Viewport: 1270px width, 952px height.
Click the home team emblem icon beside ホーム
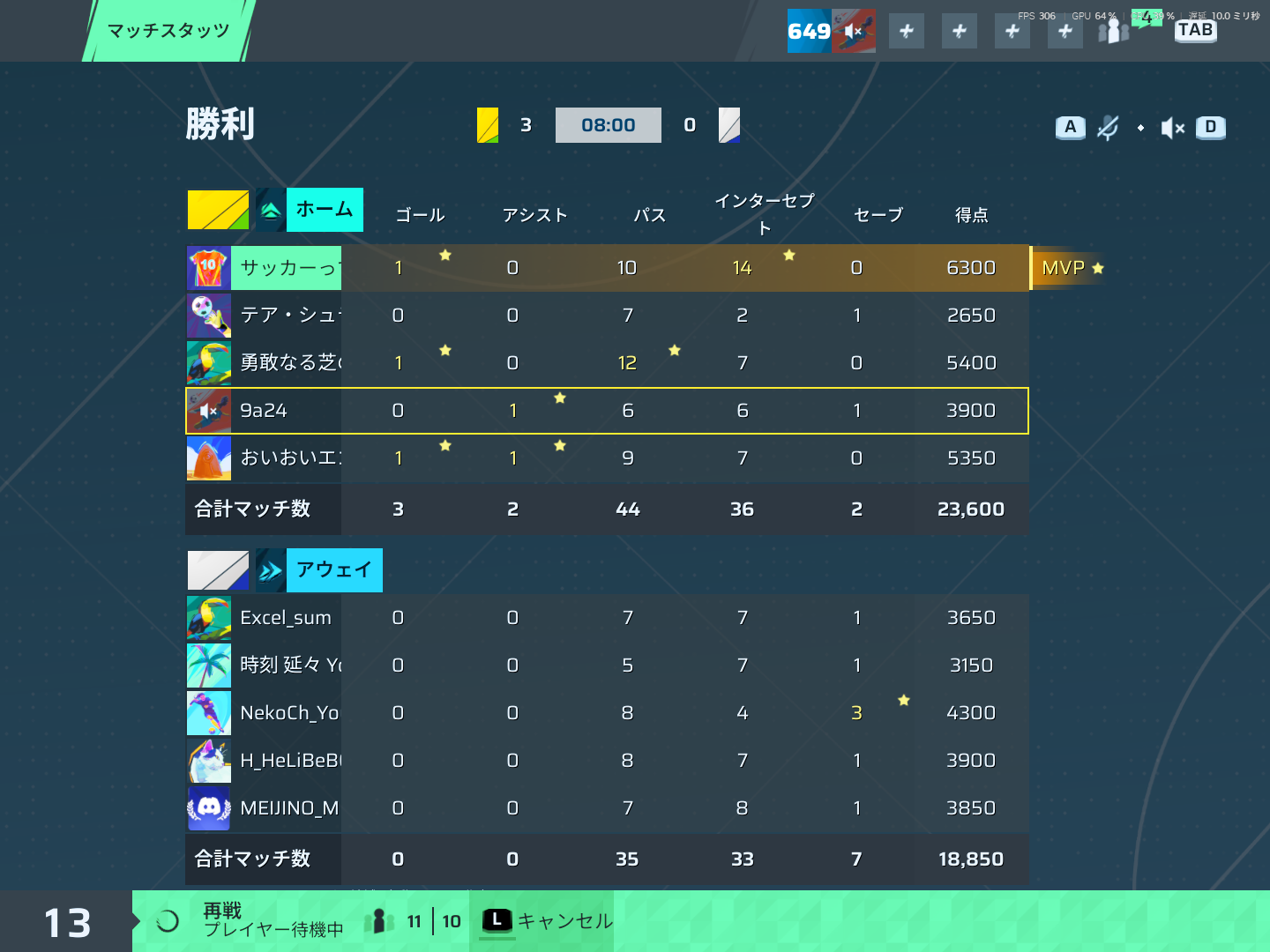click(271, 210)
